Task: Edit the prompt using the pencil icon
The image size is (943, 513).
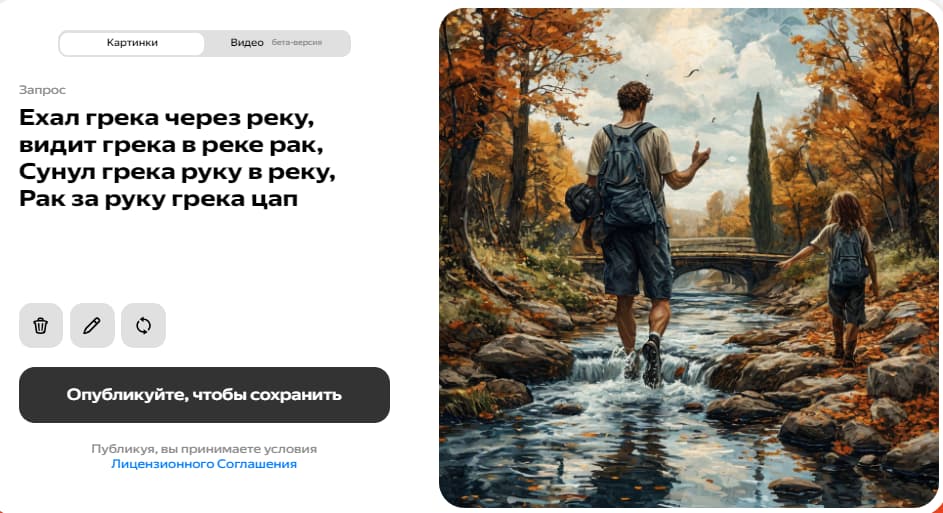Action: tap(92, 325)
